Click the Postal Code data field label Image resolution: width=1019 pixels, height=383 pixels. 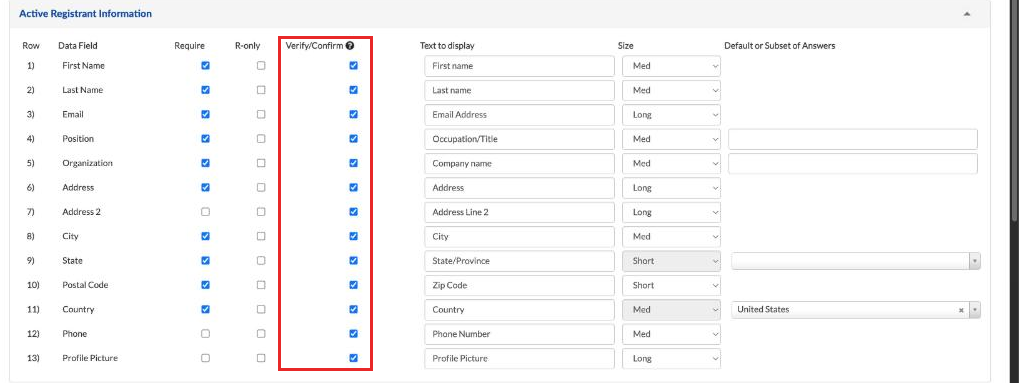coord(85,285)
